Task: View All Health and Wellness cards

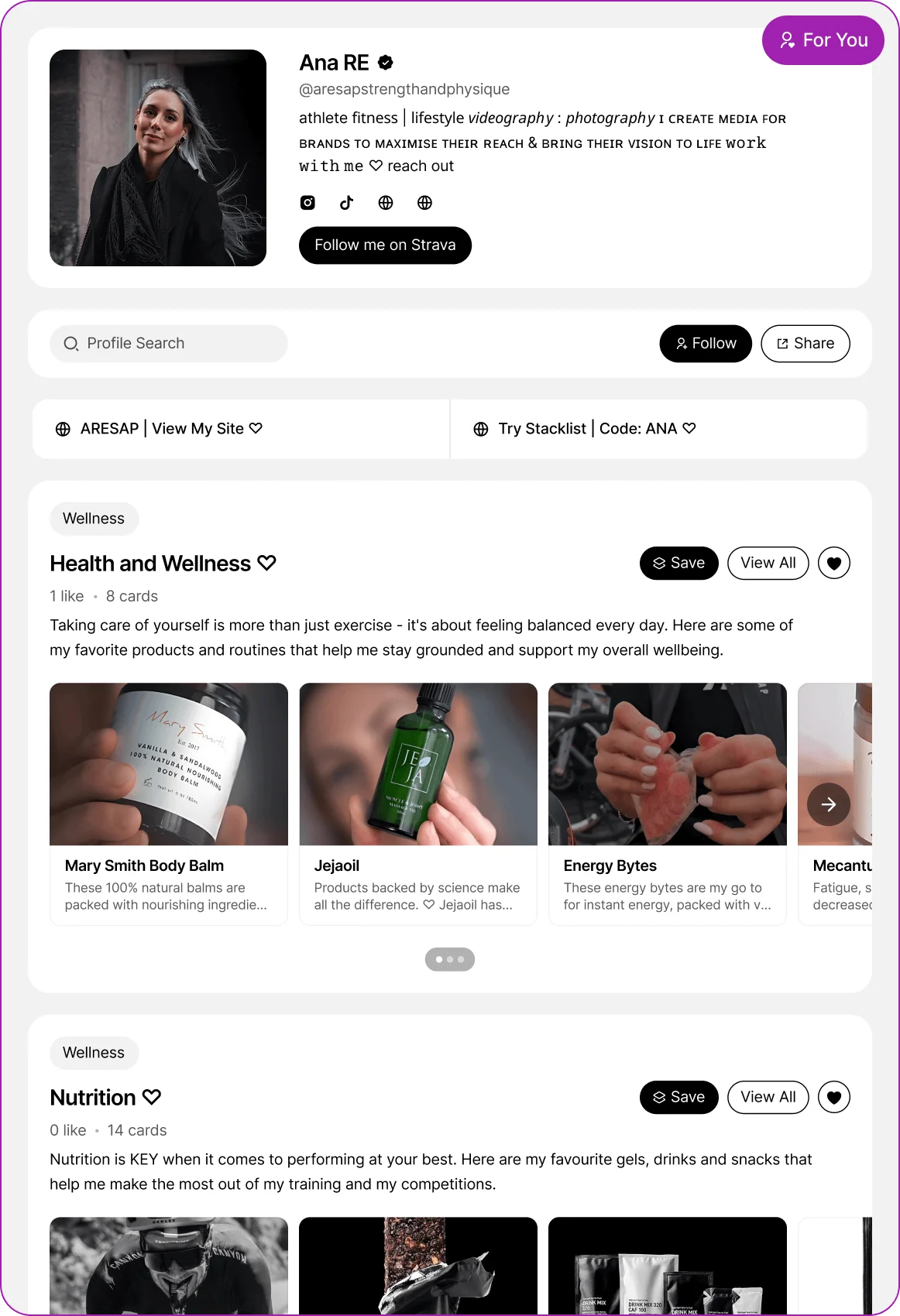Action: click(x=768, y=564)
